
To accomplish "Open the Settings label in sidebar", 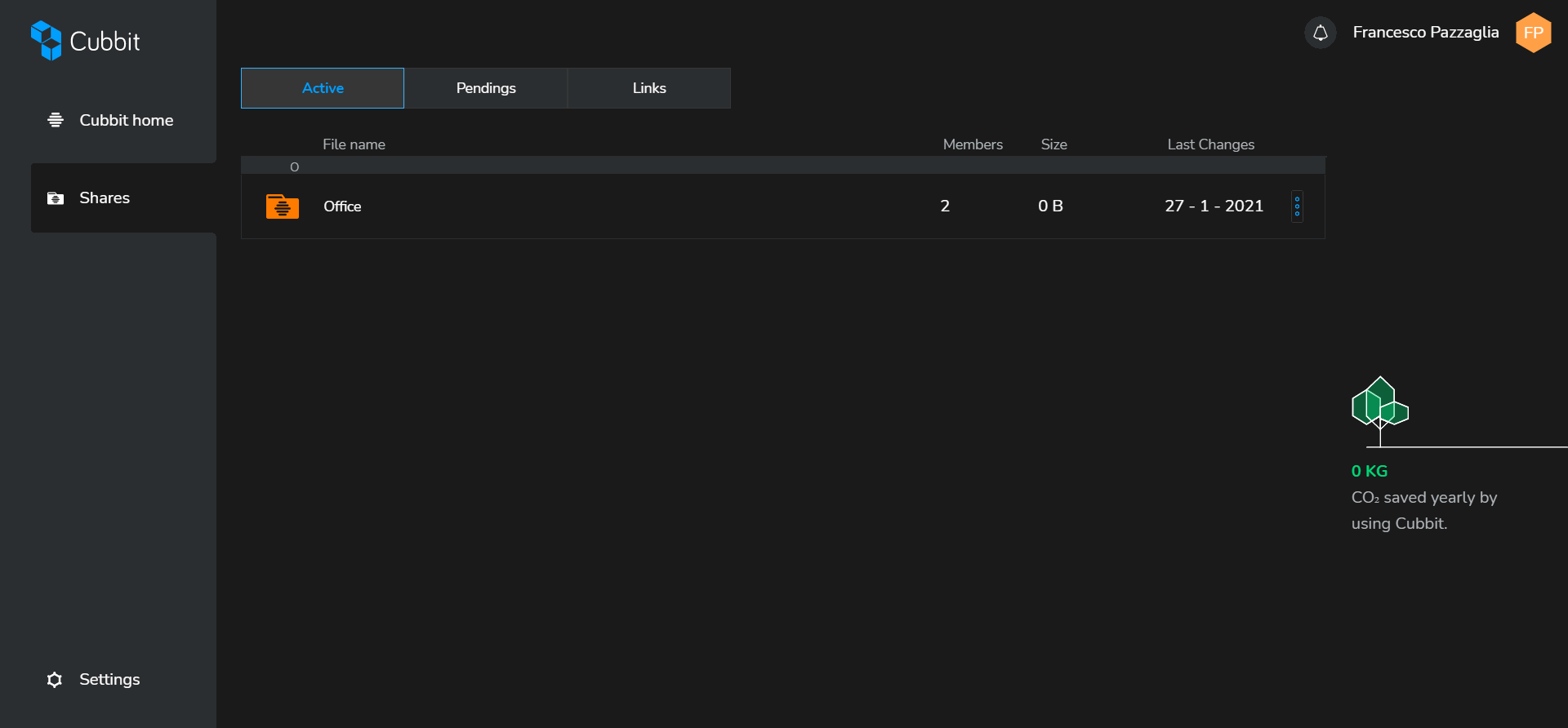I will [x=109, y=679].
